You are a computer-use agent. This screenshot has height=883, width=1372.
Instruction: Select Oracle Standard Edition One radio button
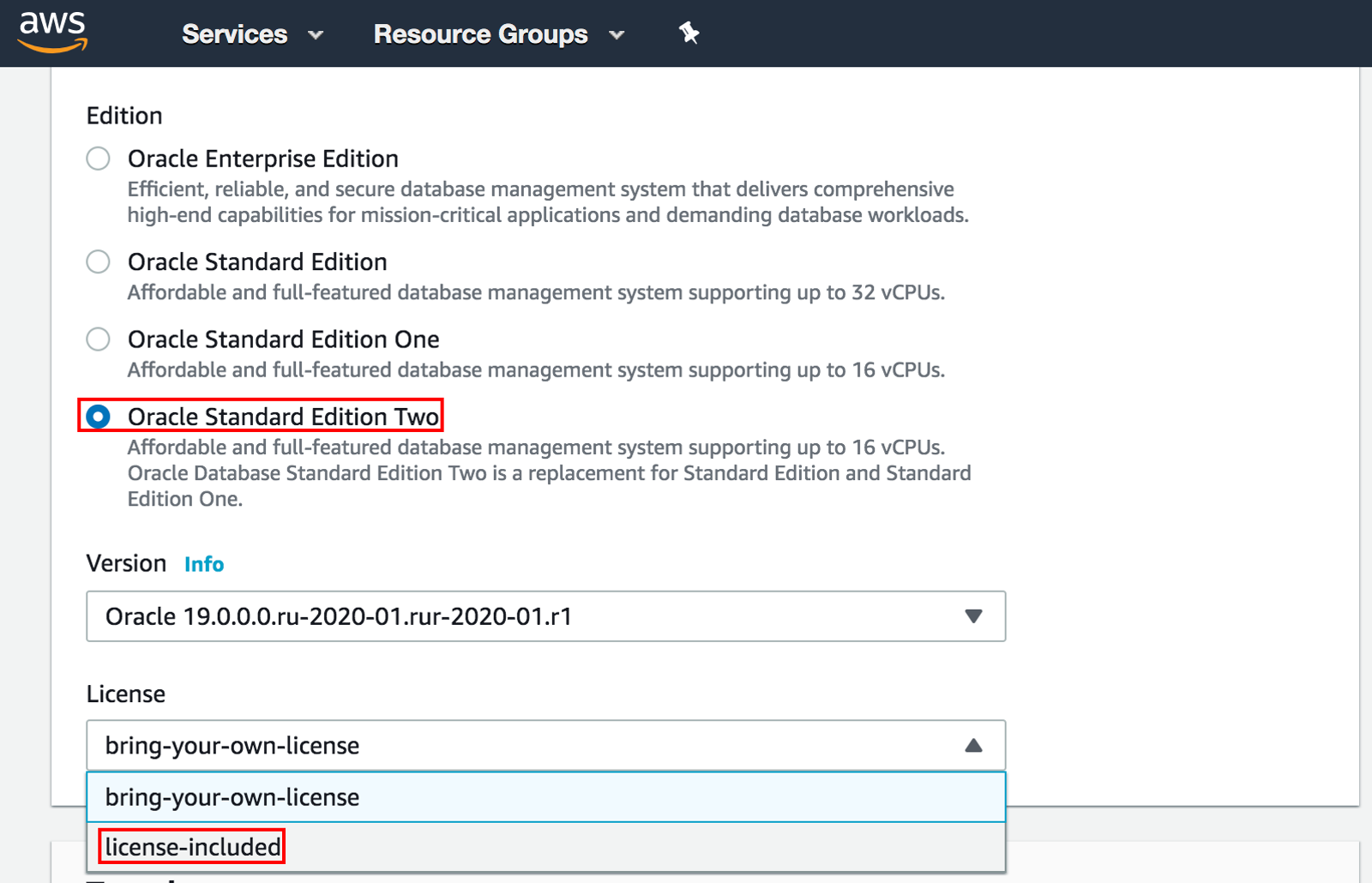(x=99, y=339)
